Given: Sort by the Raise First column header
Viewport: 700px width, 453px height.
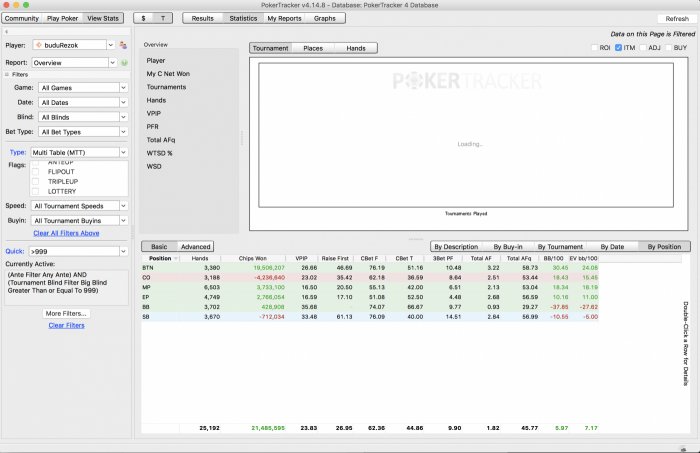Looking at the screenshot, I should click(335, 258).
